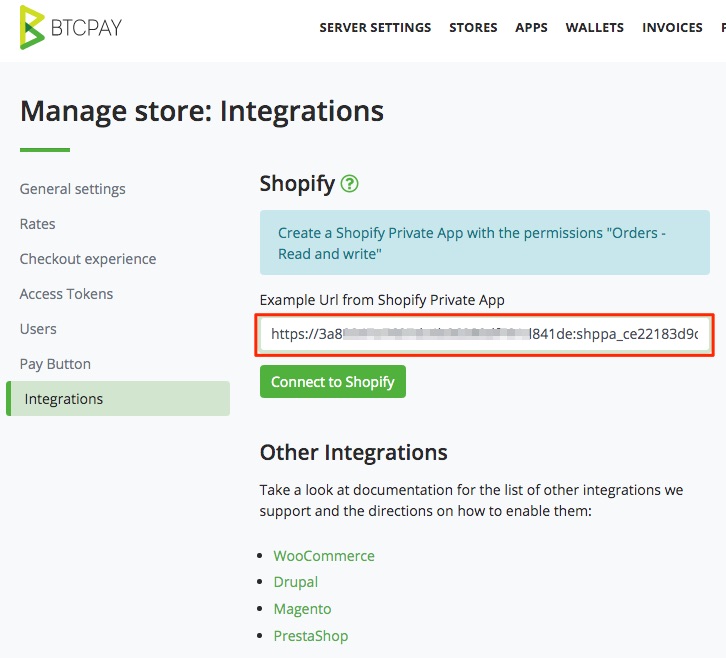Click the 'Manage store: Integrations' page title
726x658 pixels.
coord(202,111)
